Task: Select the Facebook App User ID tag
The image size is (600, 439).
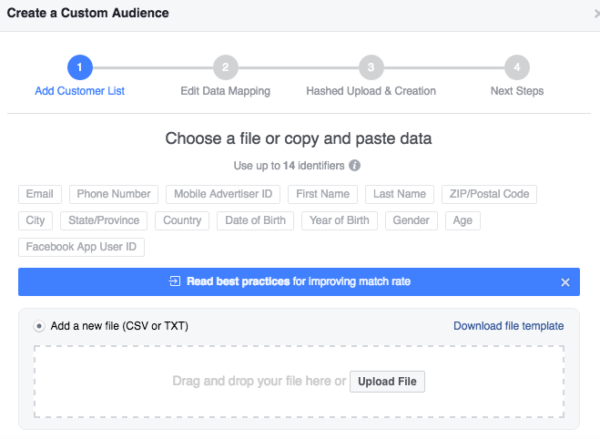Action: click(81, 247)
